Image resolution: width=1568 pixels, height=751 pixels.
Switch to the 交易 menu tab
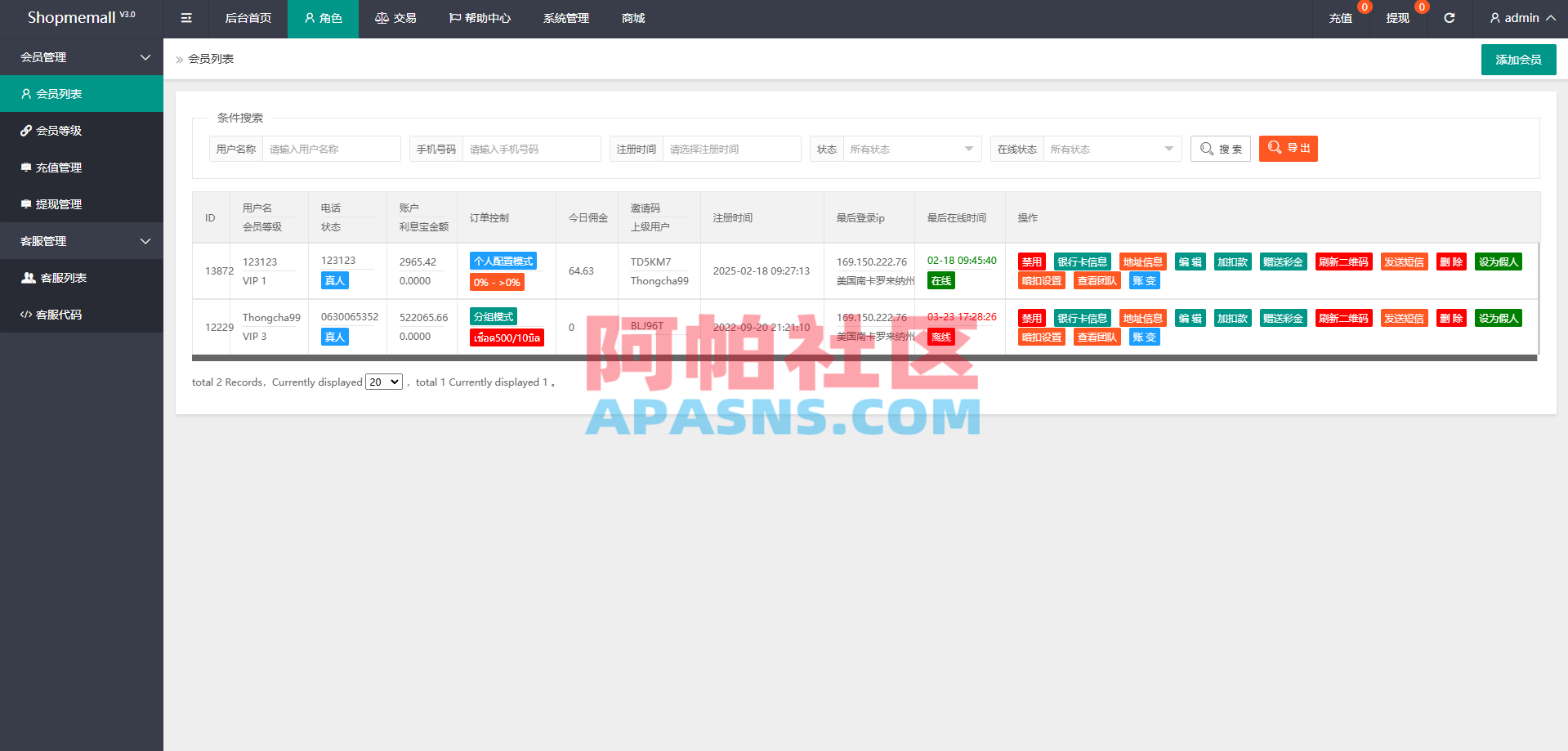(x=395, y=18)
